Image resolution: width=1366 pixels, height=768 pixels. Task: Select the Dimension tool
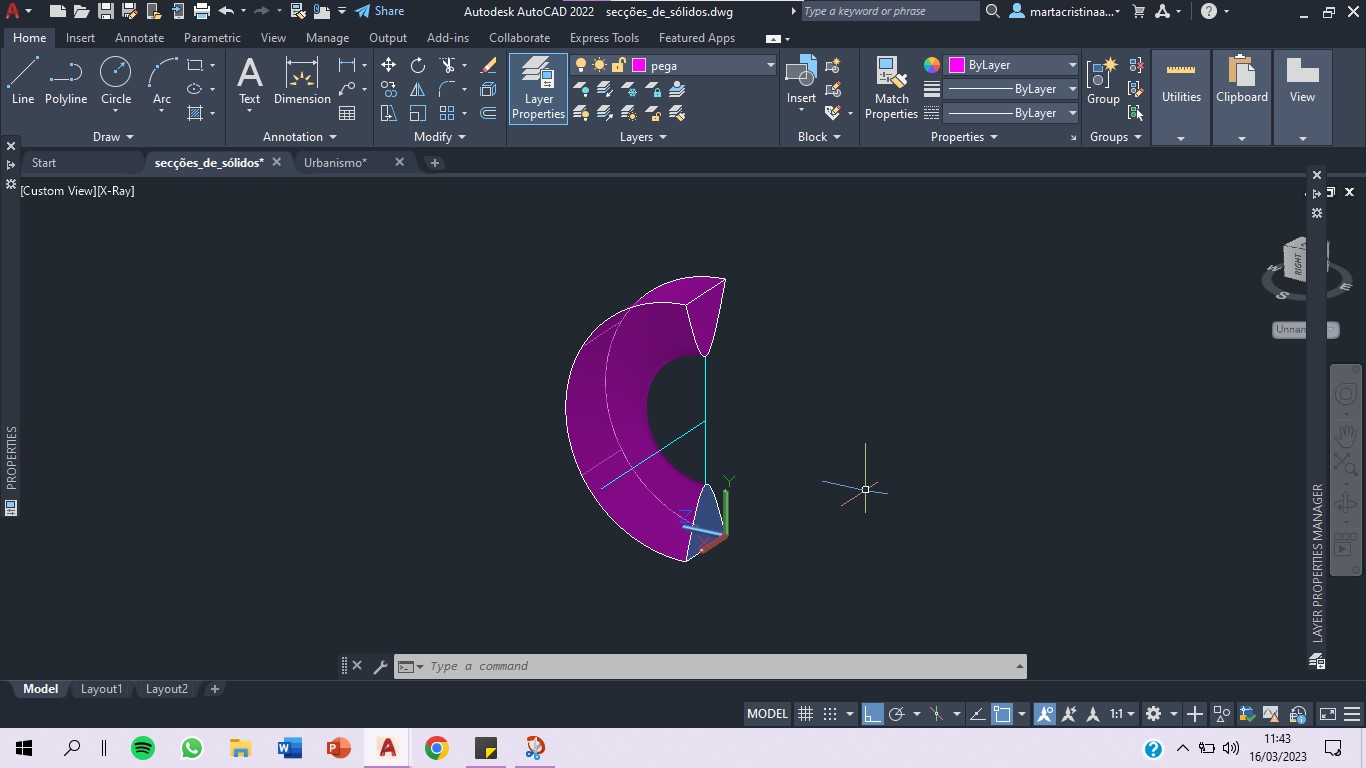(302, 80)
